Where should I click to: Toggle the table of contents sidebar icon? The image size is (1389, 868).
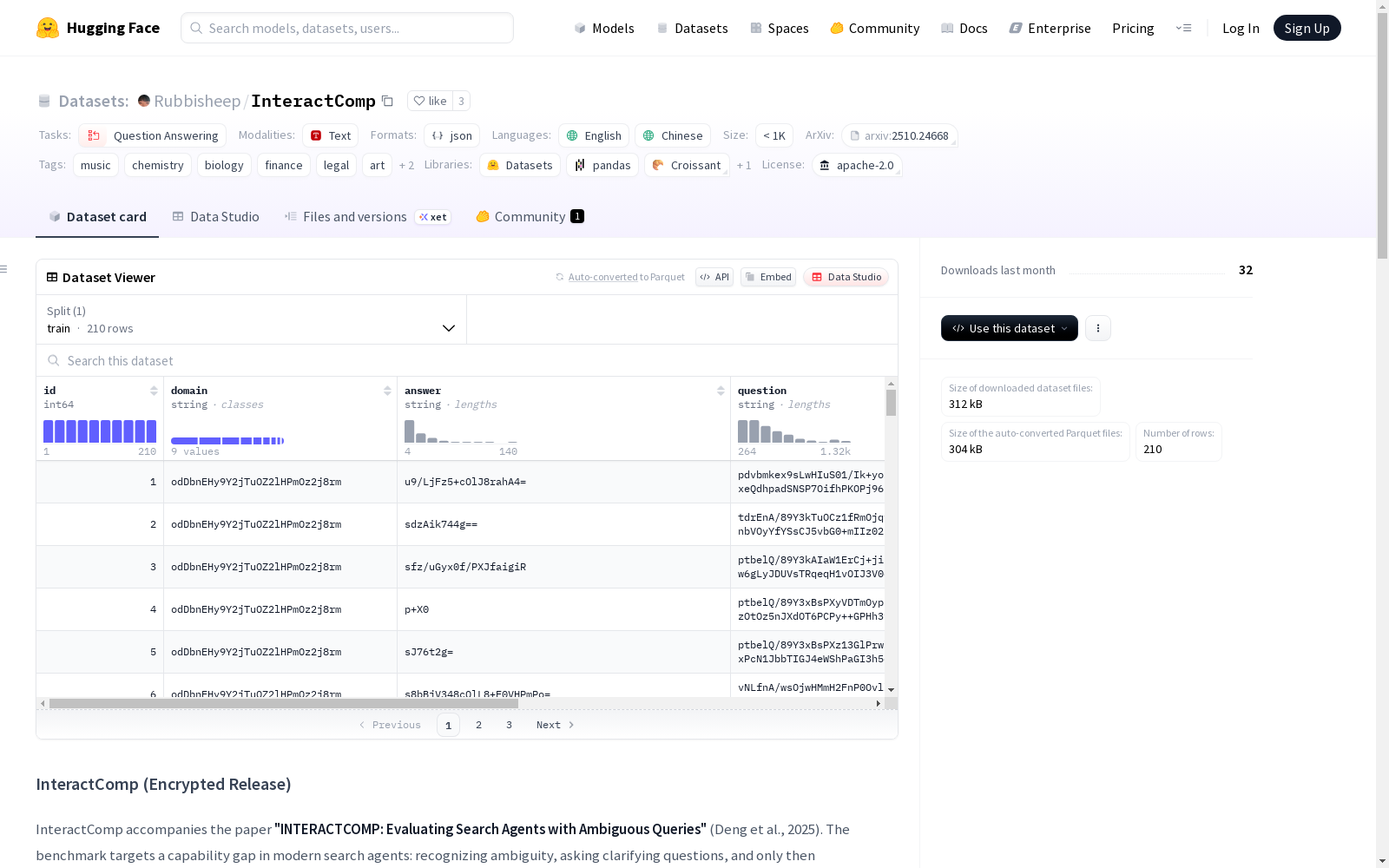pyautogui.click(x=4, y=269)
